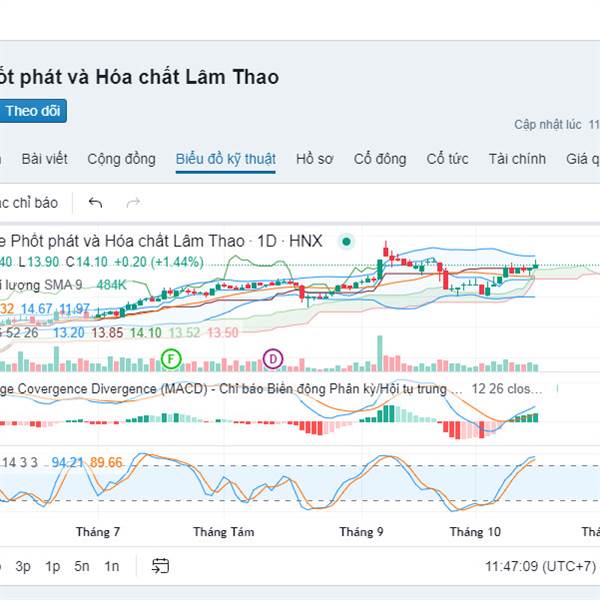Click the 484K volume value

pos(111,285)
